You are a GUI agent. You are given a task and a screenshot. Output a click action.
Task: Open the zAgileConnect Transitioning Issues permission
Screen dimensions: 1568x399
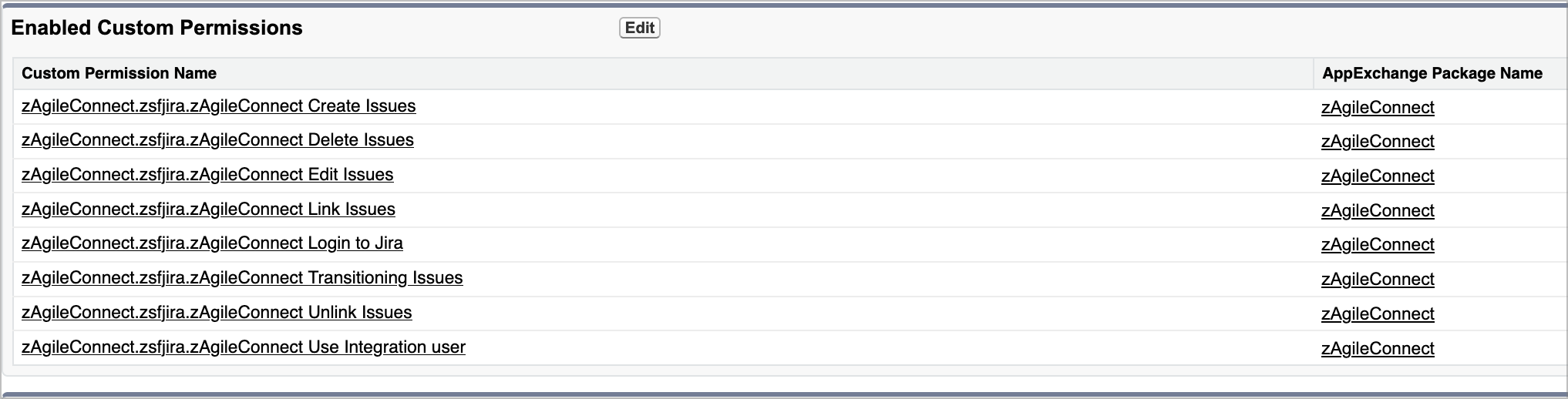coord(242,278)
